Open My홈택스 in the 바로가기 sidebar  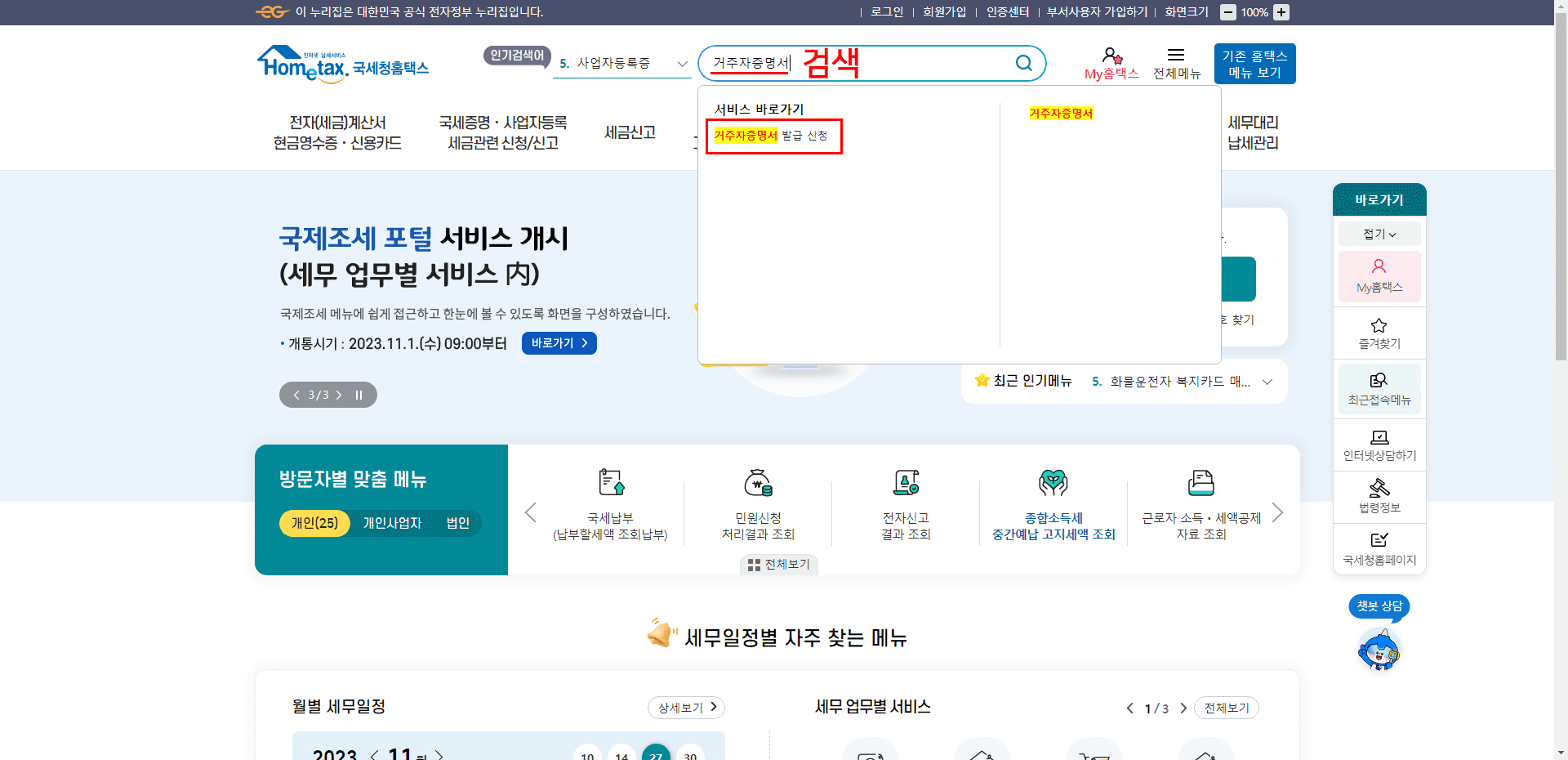tap(1379, 276)
